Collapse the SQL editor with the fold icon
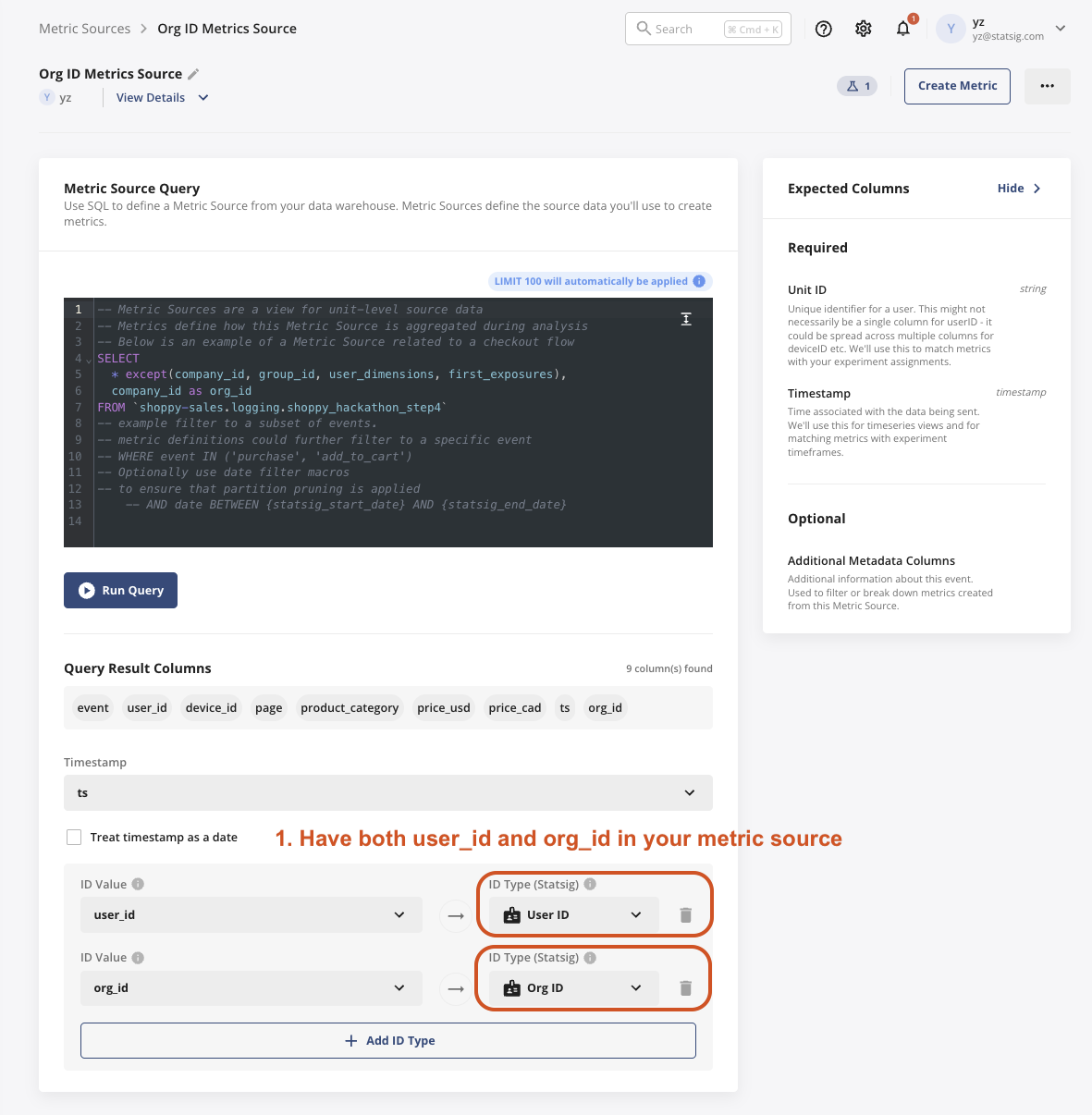The image size is (1092, 1115). pos(685,318)
